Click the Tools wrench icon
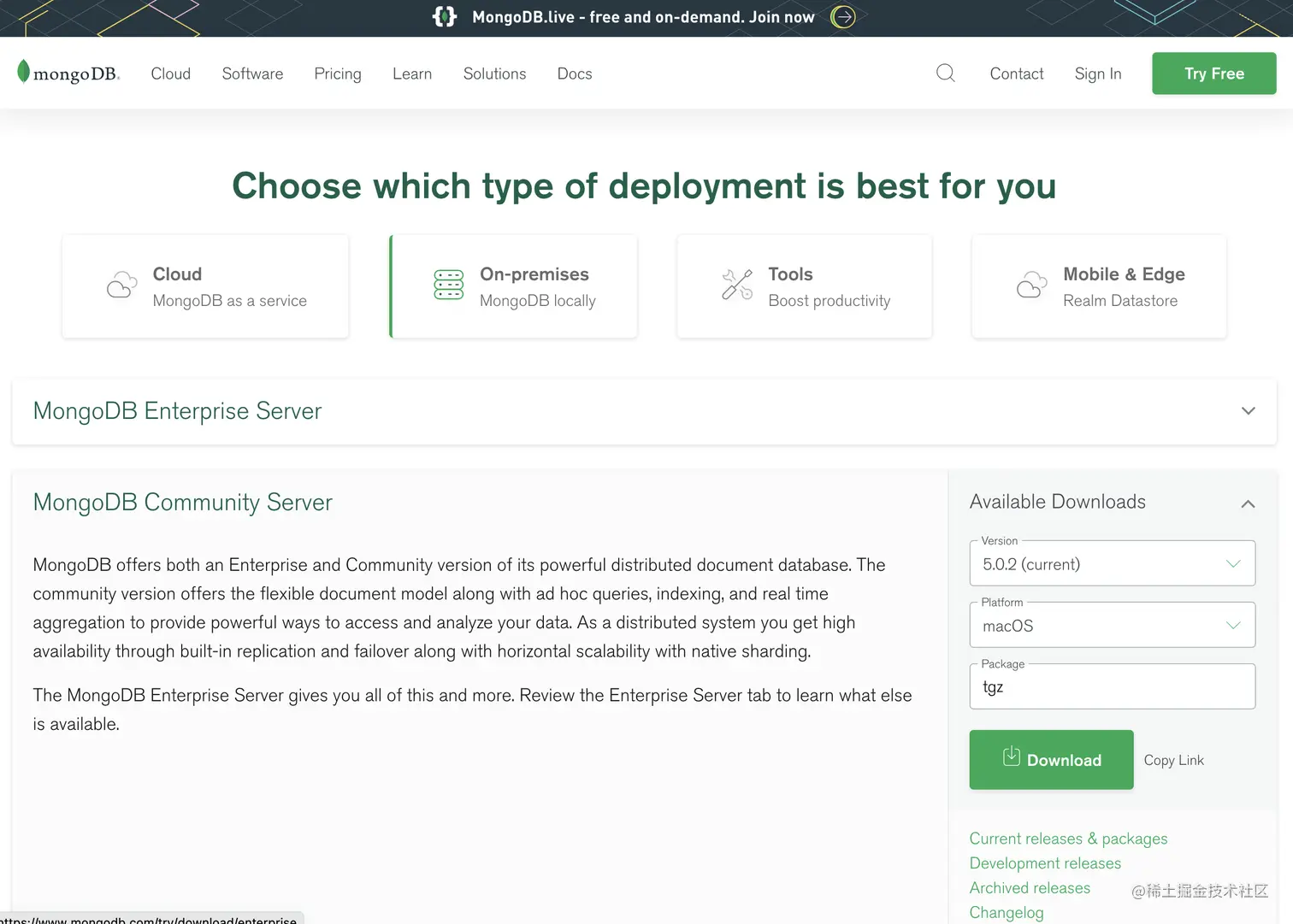Viewport: 1293px width, 924px height. [x=737, y=285]
